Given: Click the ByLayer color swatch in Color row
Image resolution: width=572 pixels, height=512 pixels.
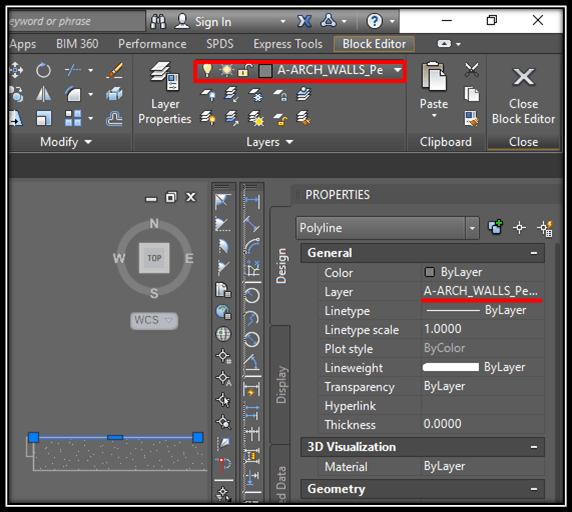Looking at the screenshot, I should pyautogui.click(x=430, y=272).
